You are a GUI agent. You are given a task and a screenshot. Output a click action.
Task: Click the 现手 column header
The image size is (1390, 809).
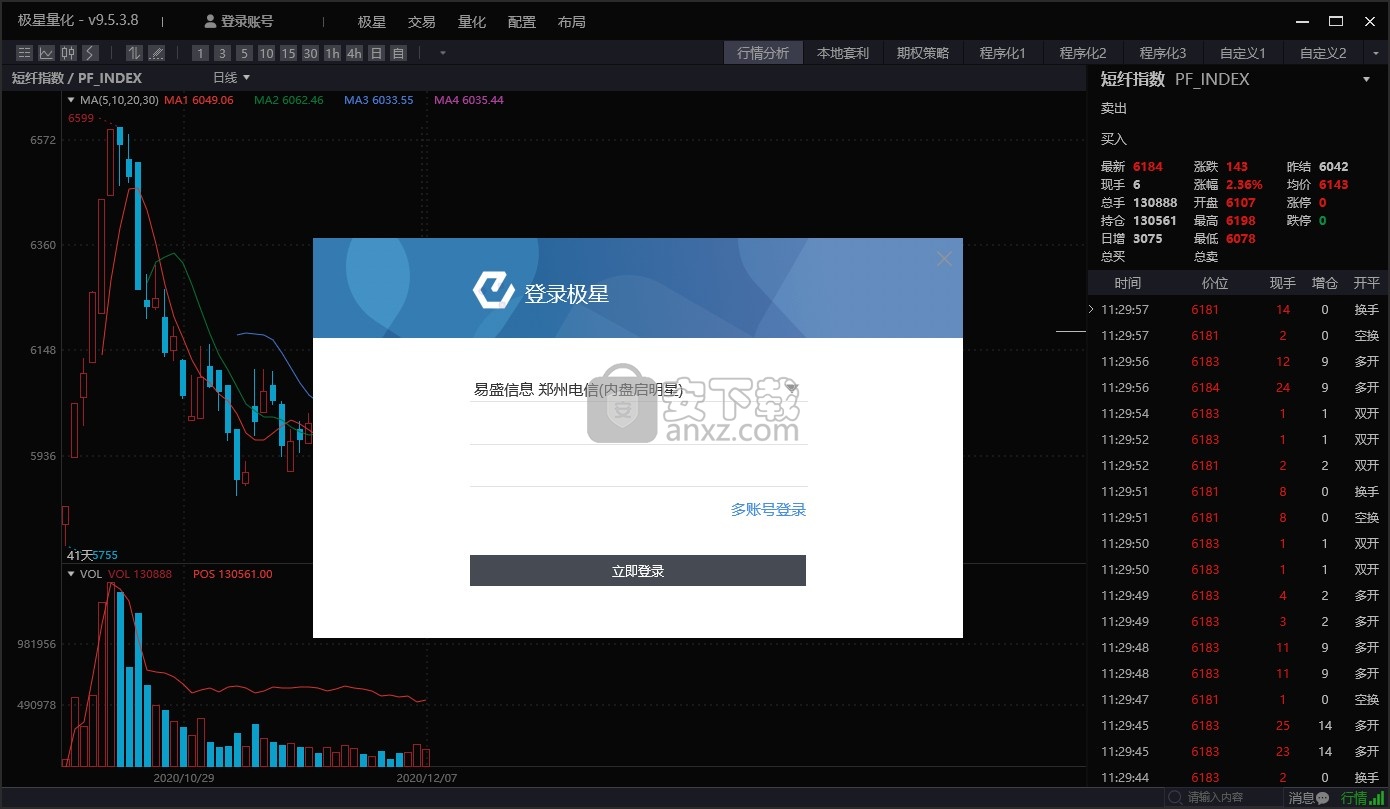pyautogui.click(x=1282, y=283)
